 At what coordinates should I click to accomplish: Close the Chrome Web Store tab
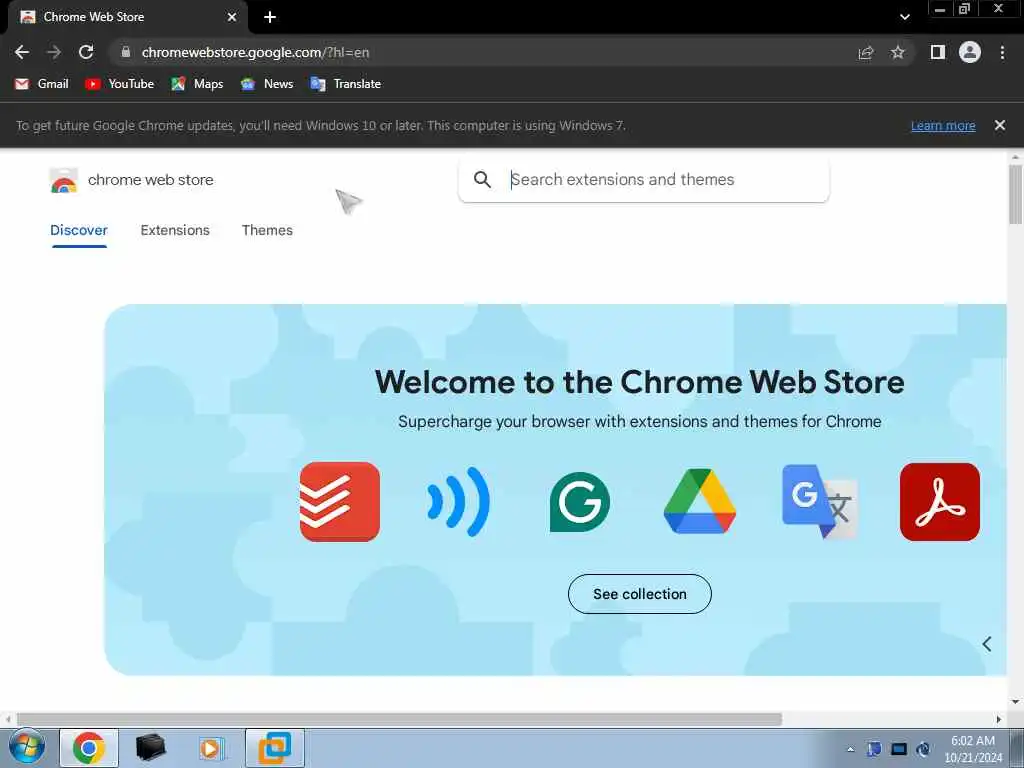pyautogui.click(x=232, y=17)
